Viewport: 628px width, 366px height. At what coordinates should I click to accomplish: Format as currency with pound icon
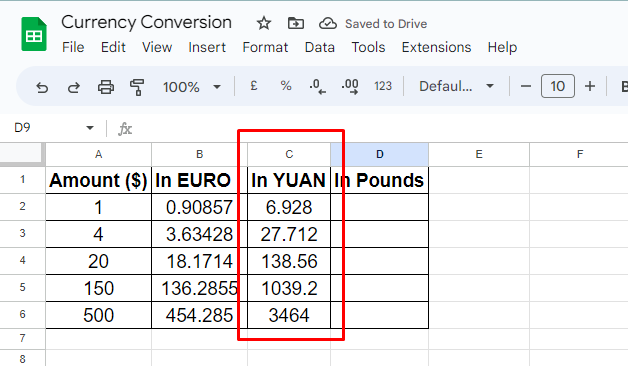pyautogui.click(x=254, y=86)
